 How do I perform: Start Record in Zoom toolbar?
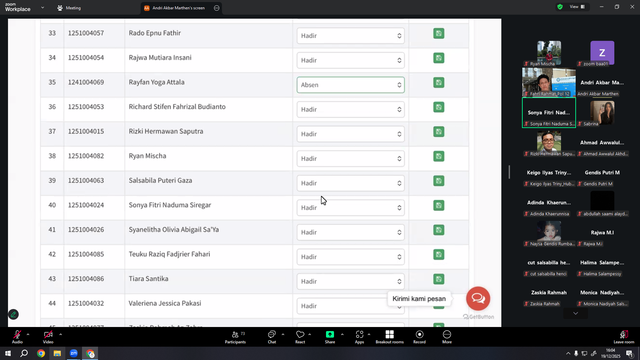pos(419,337)
